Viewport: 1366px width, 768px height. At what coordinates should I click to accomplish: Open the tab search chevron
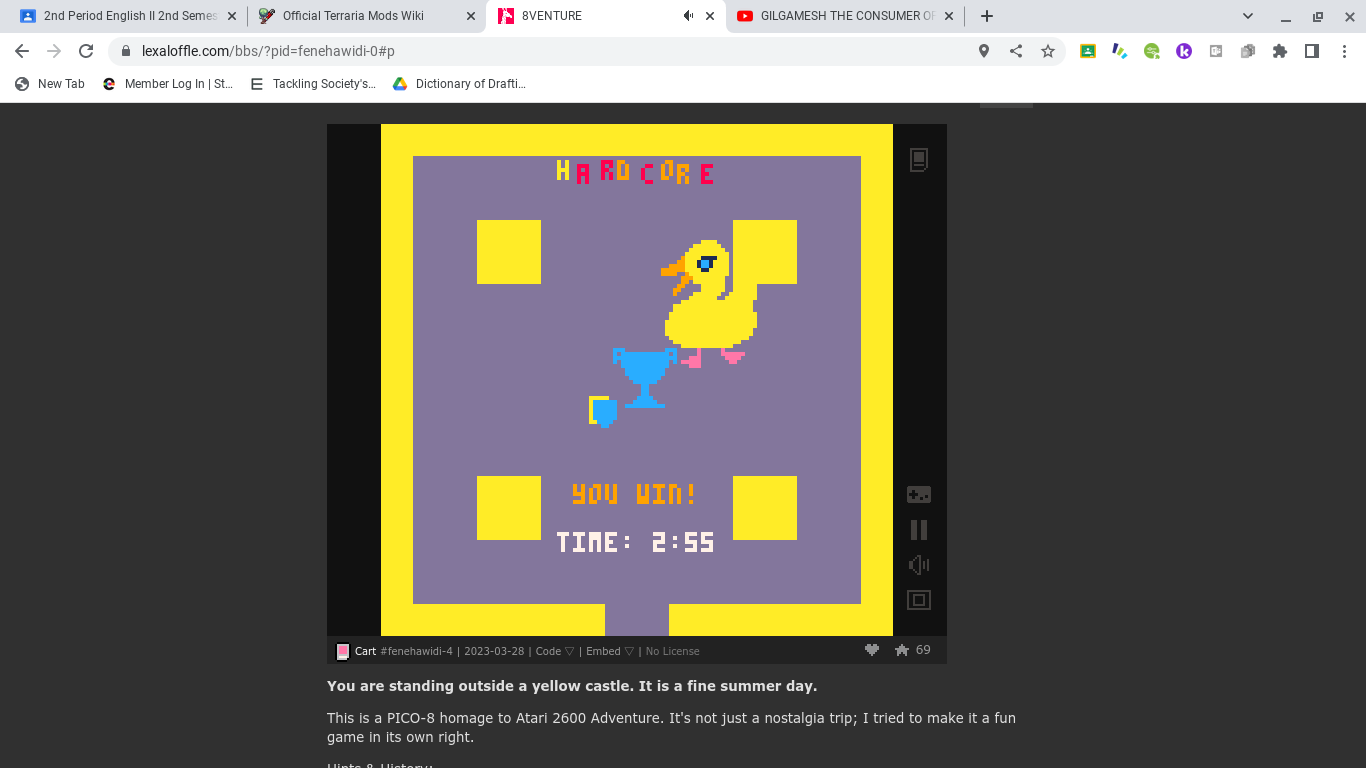[x=1248, y=16]
